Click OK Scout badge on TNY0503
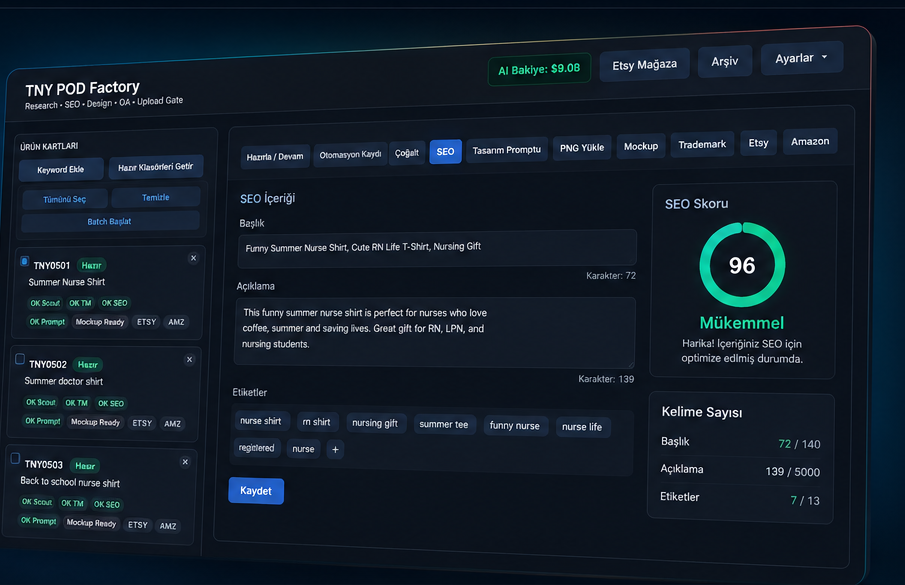Viewport: 905px width, 585px height. tap(37, 502)
